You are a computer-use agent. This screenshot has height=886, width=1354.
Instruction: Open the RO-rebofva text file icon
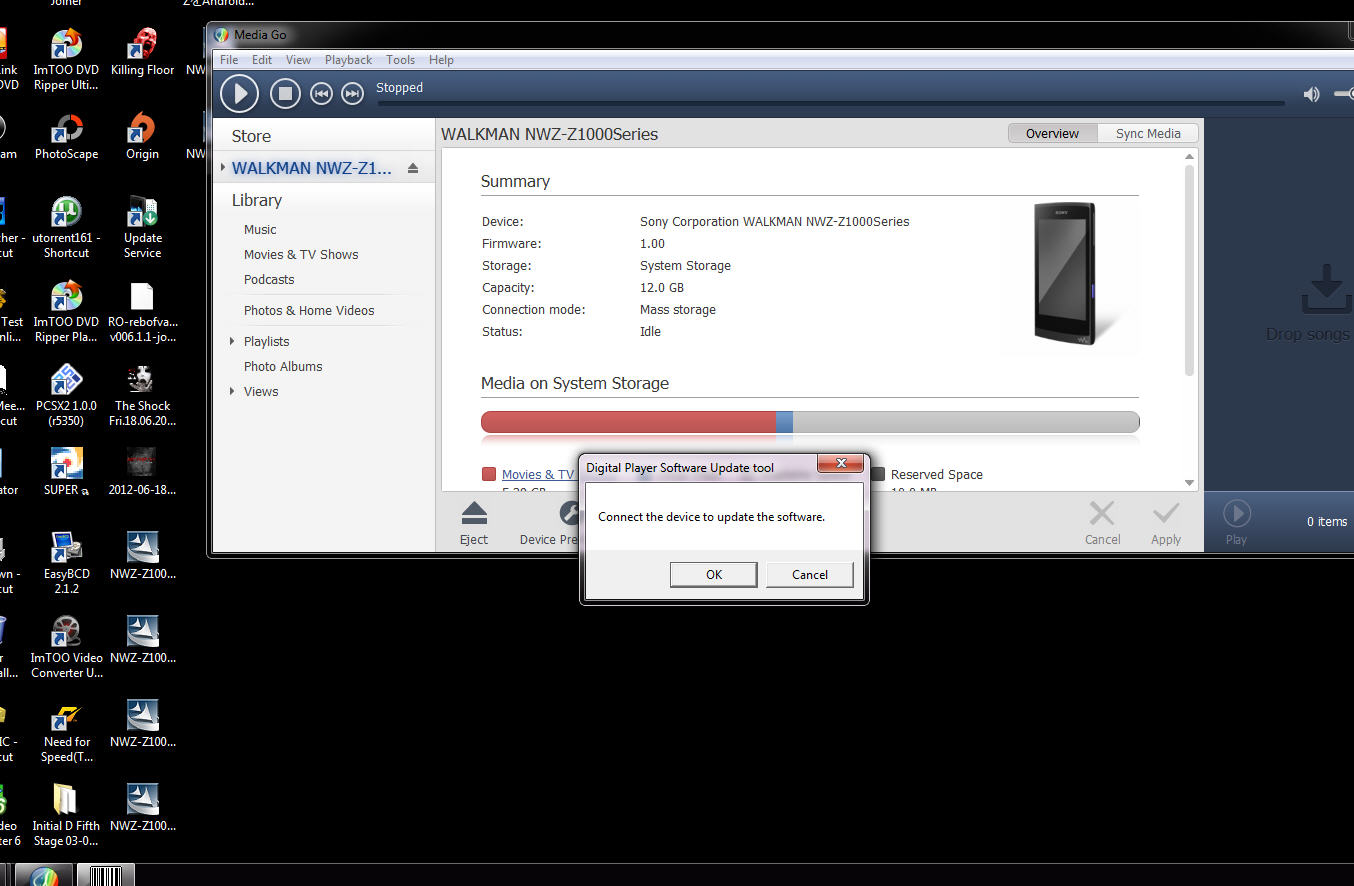(142, 312)
